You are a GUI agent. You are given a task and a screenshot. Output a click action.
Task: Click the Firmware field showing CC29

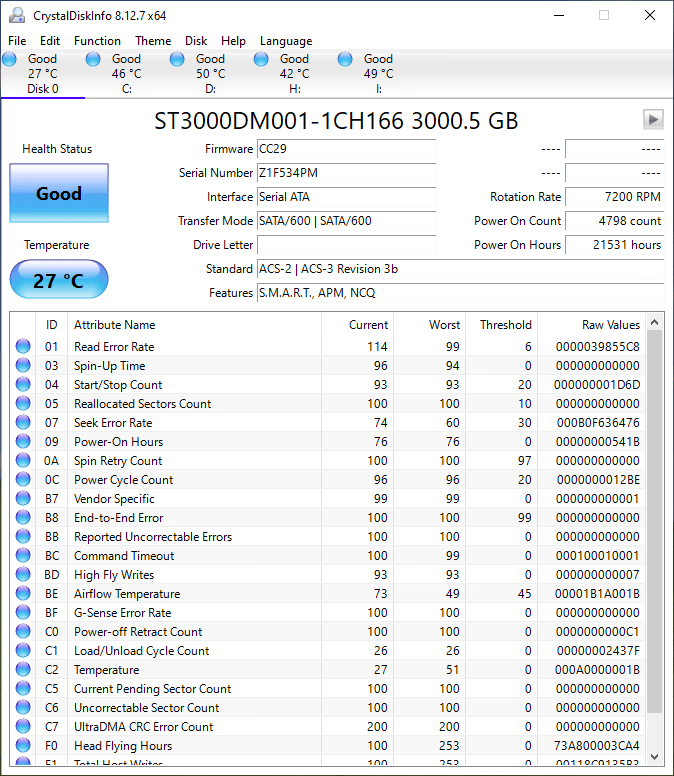tap(346, 149)
